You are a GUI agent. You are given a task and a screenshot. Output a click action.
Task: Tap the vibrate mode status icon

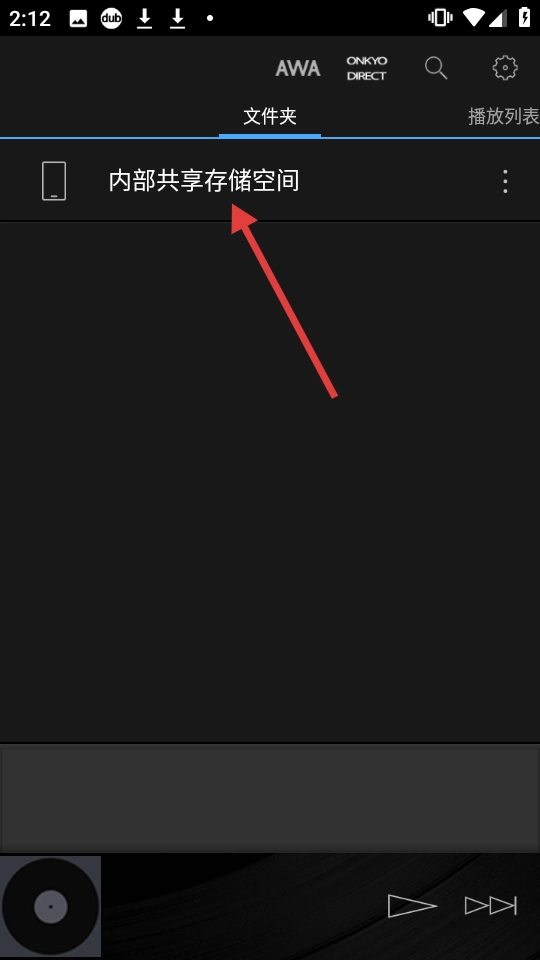coord(440,18)
